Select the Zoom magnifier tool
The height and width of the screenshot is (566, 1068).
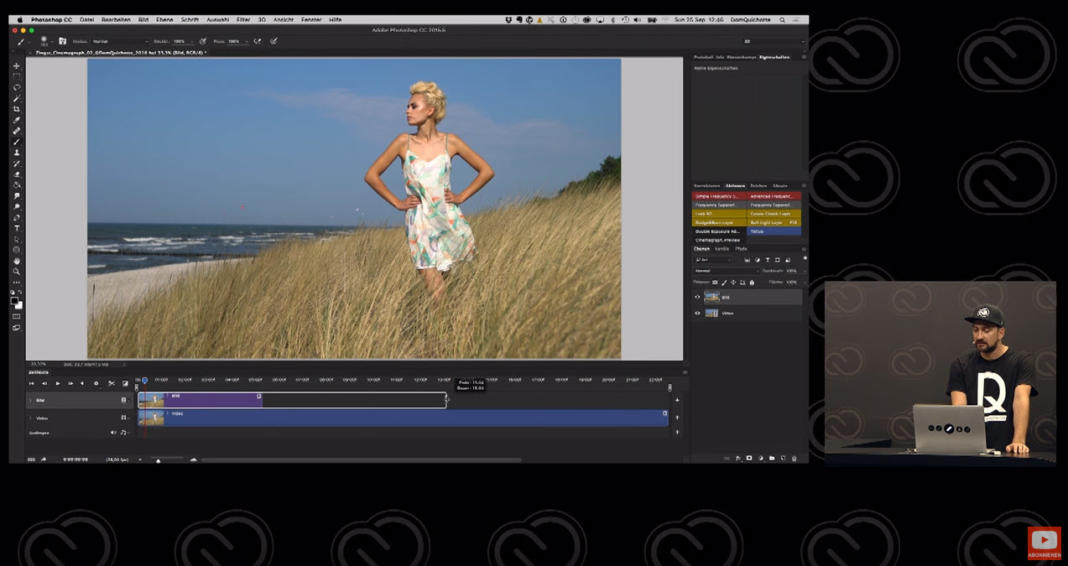point(16,271)
